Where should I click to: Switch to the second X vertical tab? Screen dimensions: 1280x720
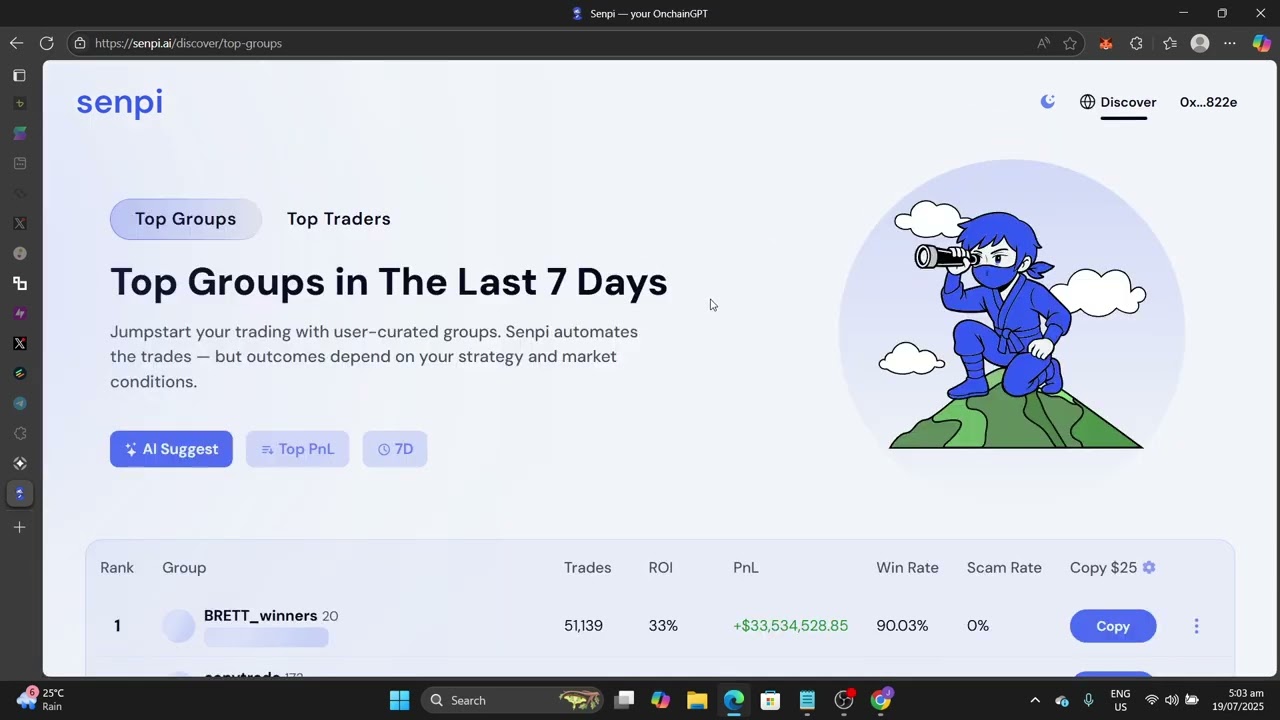[19, 343]
